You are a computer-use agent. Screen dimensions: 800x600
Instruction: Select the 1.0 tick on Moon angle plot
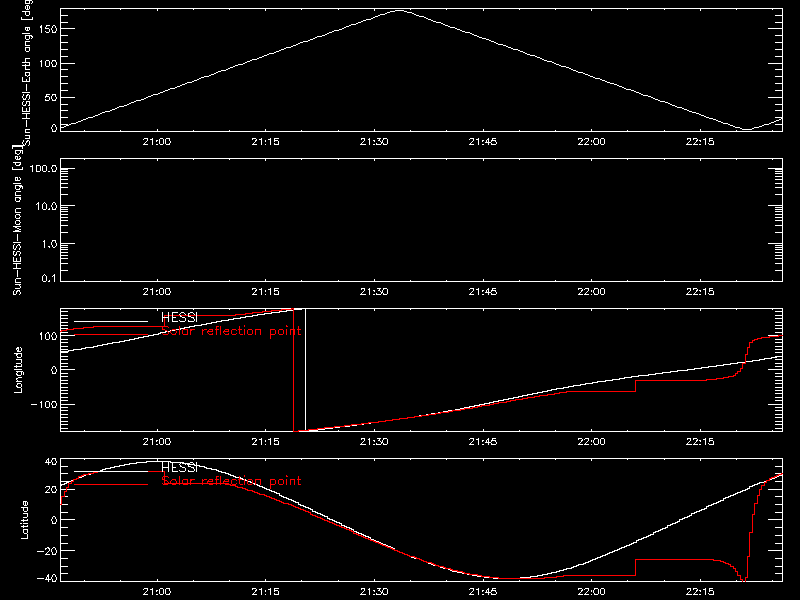49,244
